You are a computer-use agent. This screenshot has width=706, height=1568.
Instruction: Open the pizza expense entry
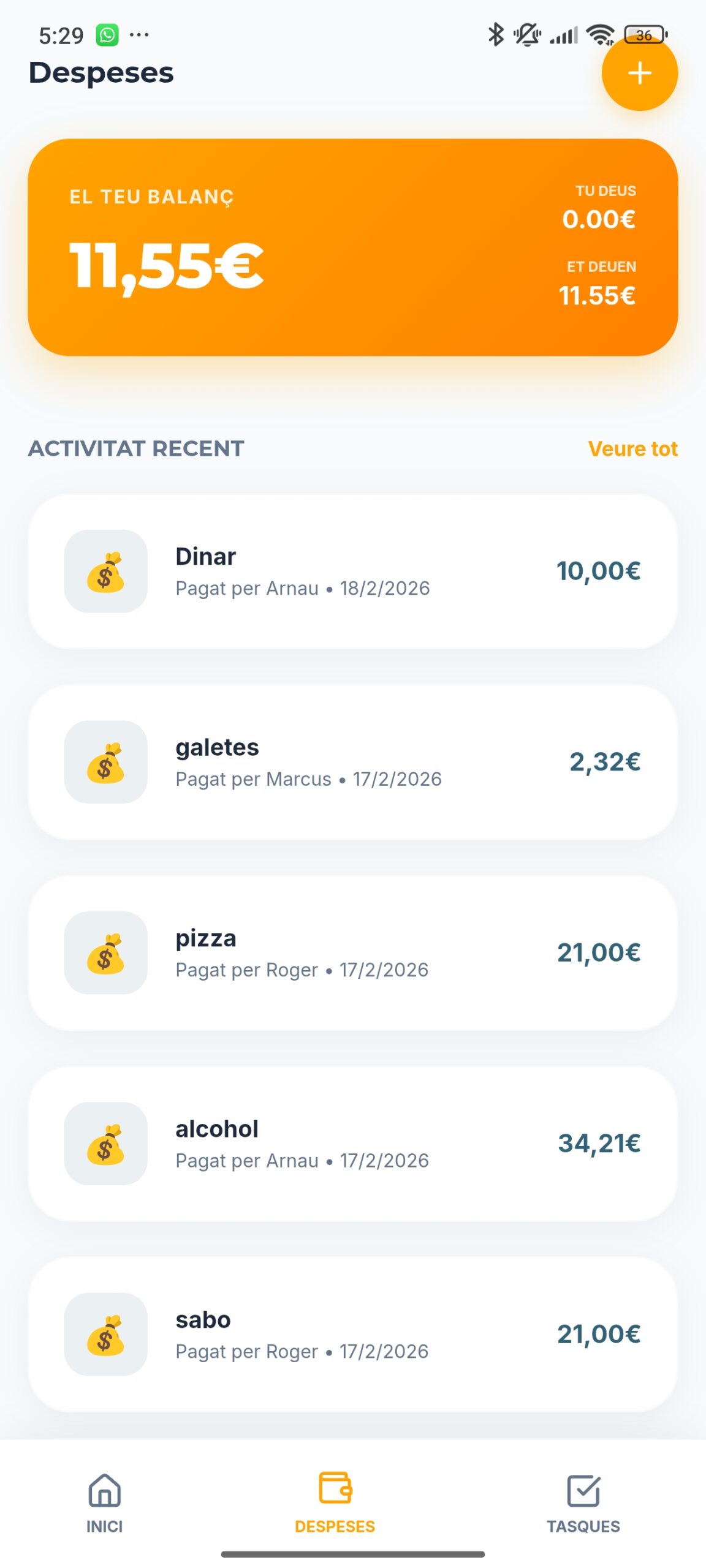click(x=352, y=952)
